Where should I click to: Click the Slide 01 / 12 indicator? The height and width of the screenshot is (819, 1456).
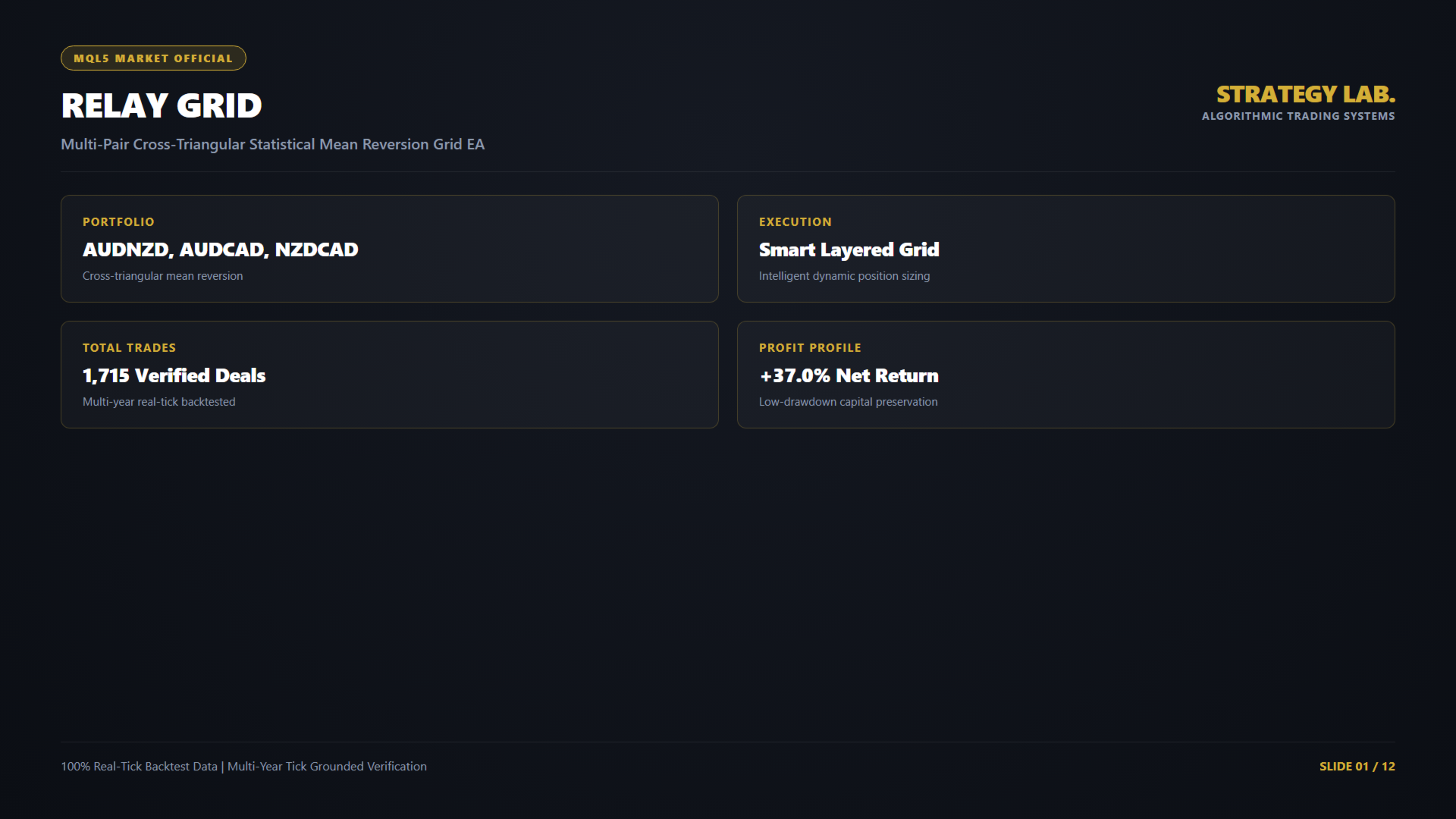point(1357,767)
